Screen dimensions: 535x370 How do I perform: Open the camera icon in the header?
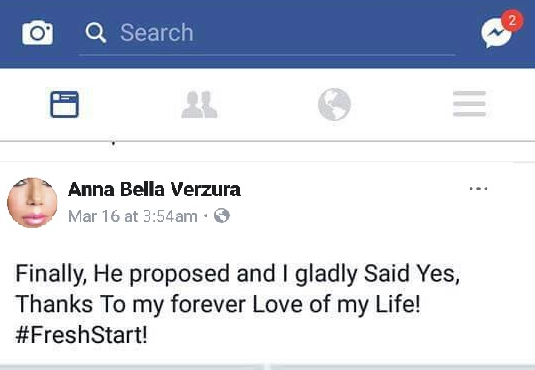pyautogui.click(x=38, y=33)
